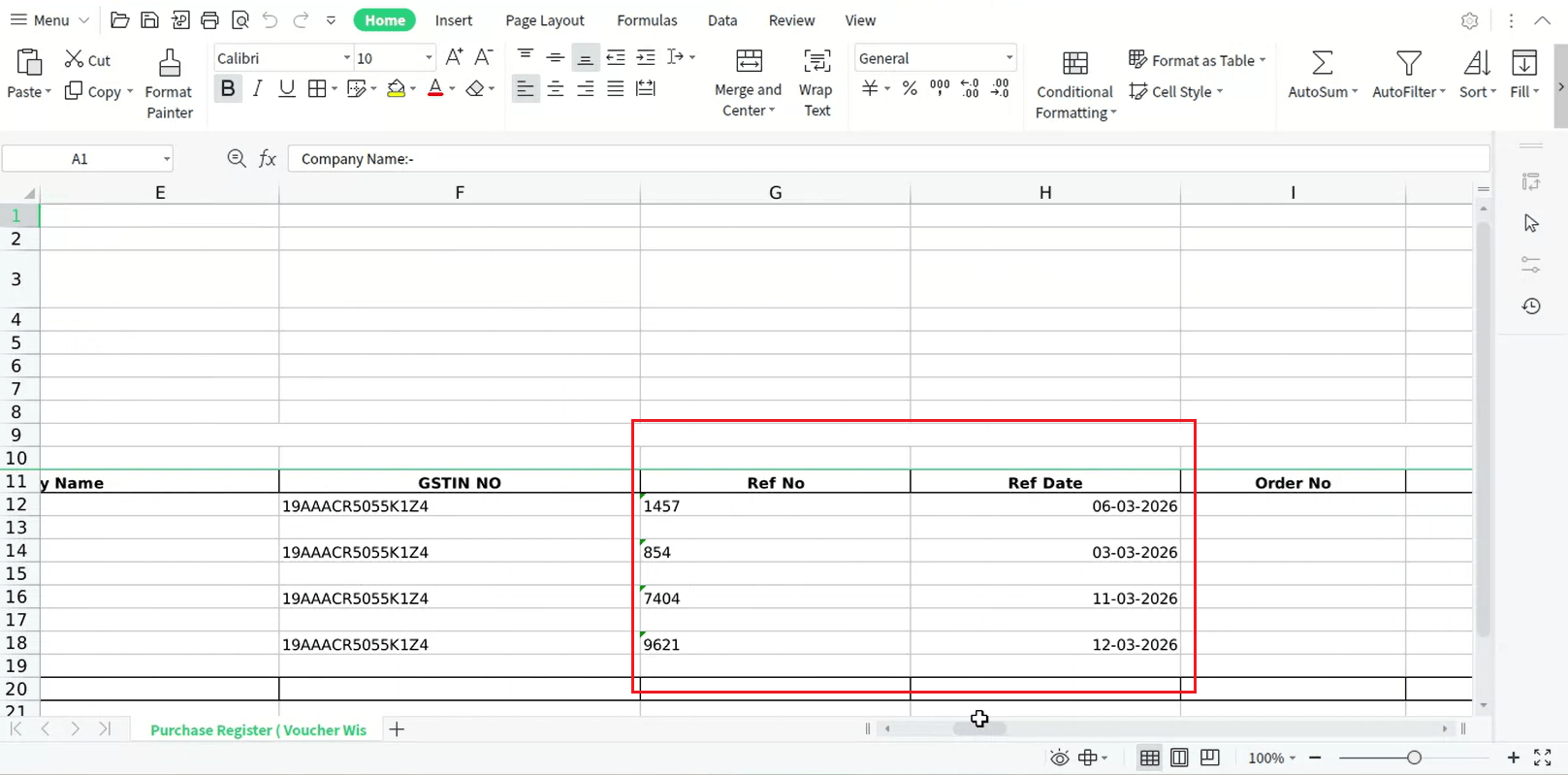1568x775 pixels.
Task: Switch to the Page Layout tab
Action: [x=545, y=20]
